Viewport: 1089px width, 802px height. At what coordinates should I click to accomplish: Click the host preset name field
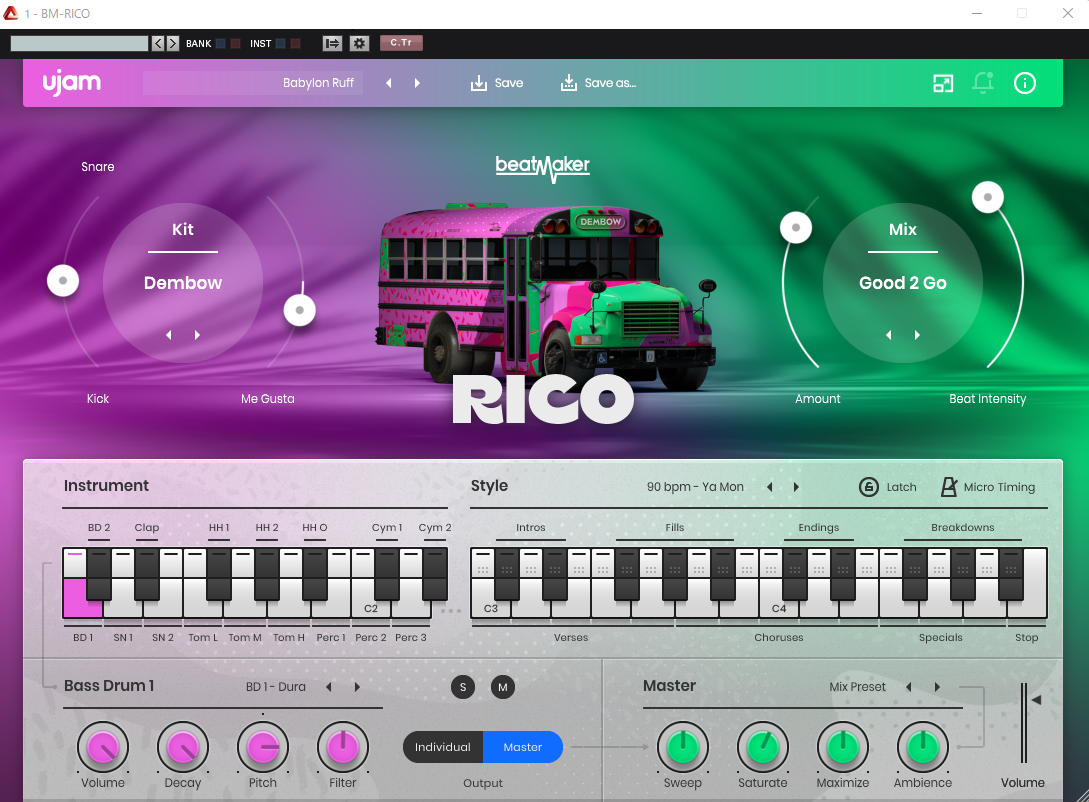[x=79, y=44]
